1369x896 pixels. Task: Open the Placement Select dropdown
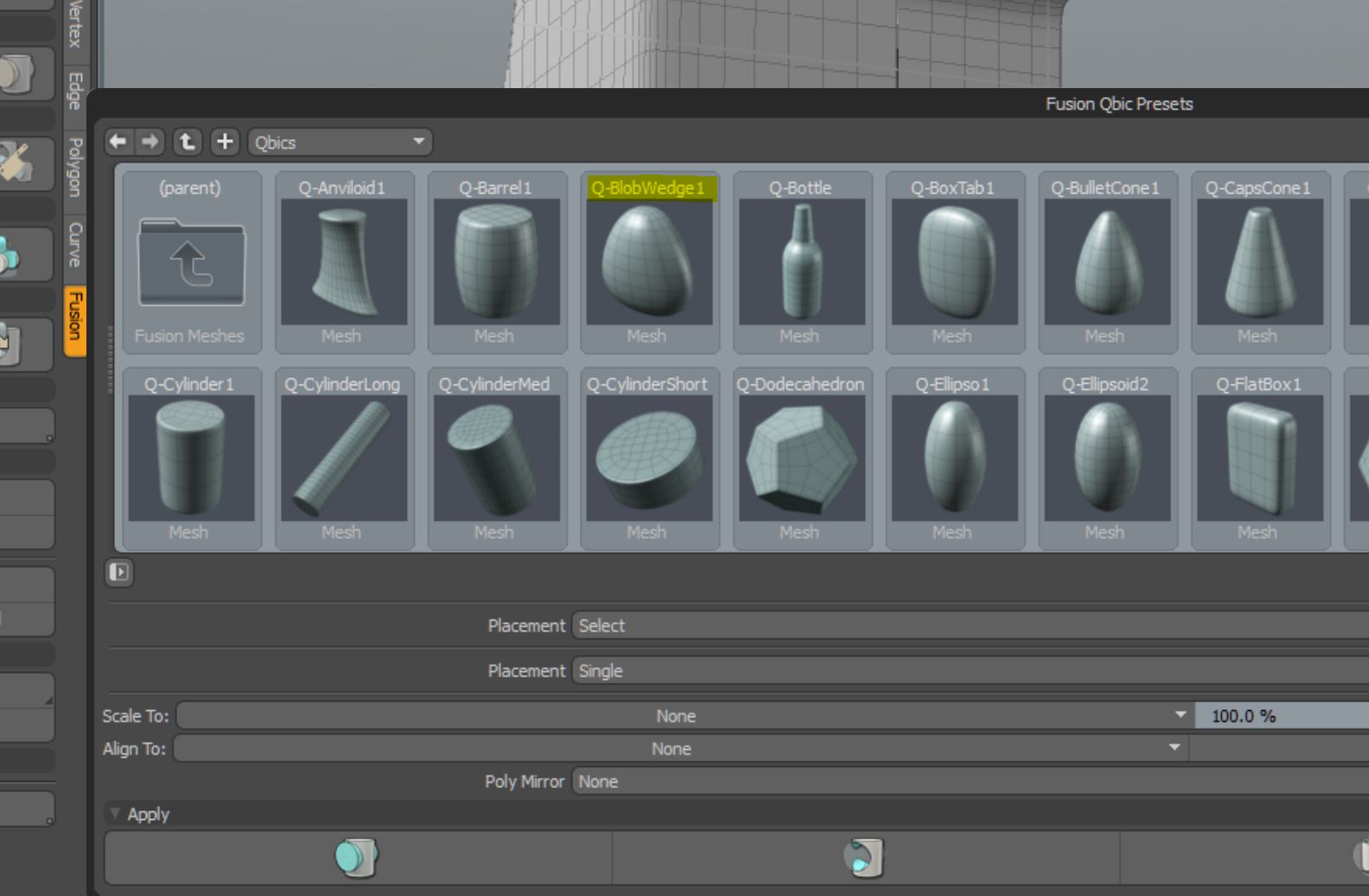(x=970, y=626)
